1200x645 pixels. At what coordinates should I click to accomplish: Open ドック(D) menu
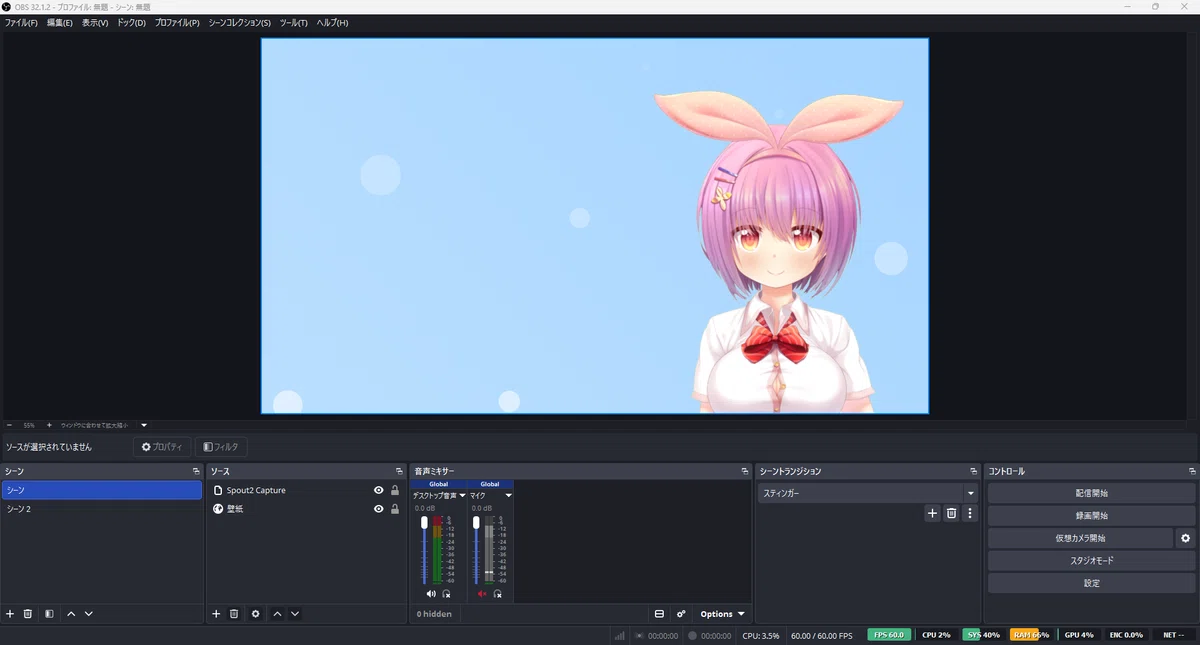coord(131,22)
